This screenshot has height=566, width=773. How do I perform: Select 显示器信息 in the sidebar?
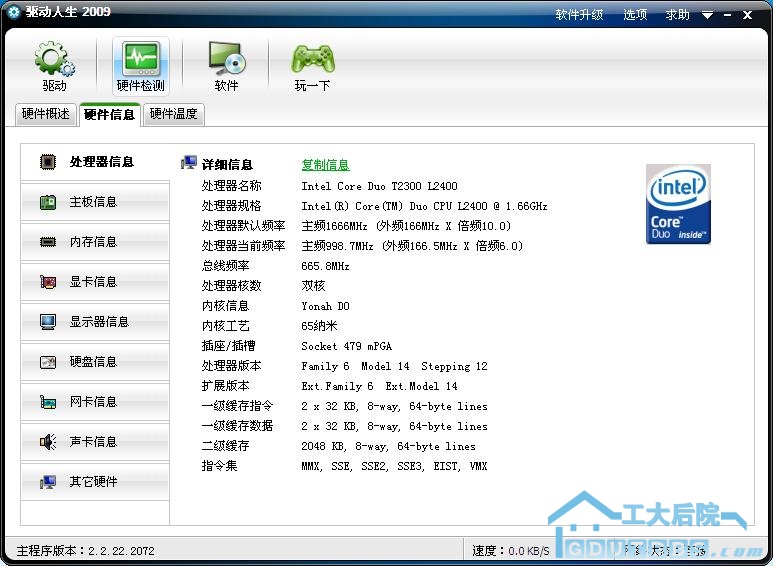[95, 322]
